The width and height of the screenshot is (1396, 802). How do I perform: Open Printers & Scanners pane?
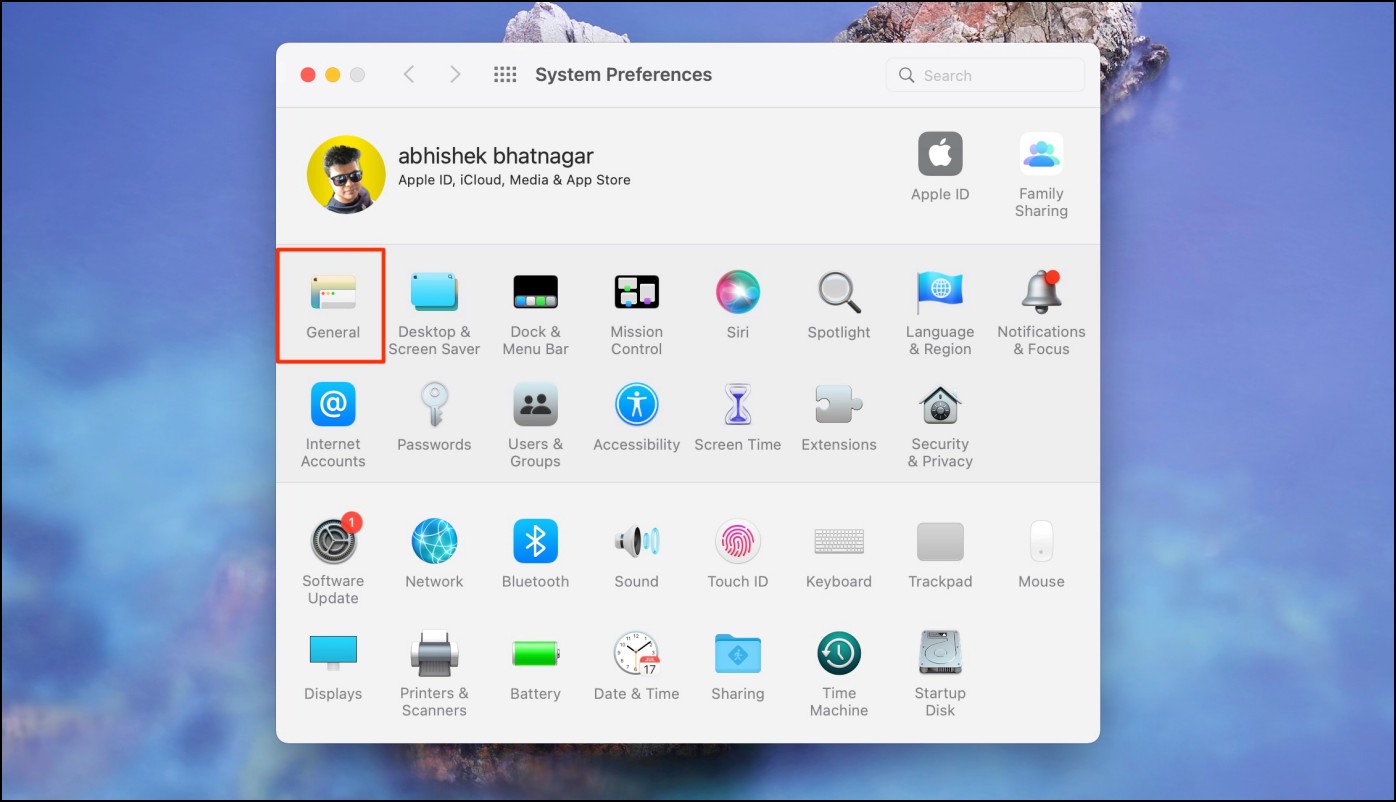tap(434, 673)
